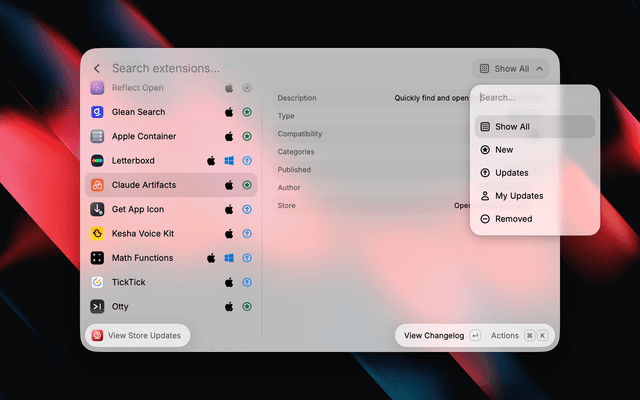Click the Math Functions app icon
This screenshot has height=400, width=640.
pos(97,258)
